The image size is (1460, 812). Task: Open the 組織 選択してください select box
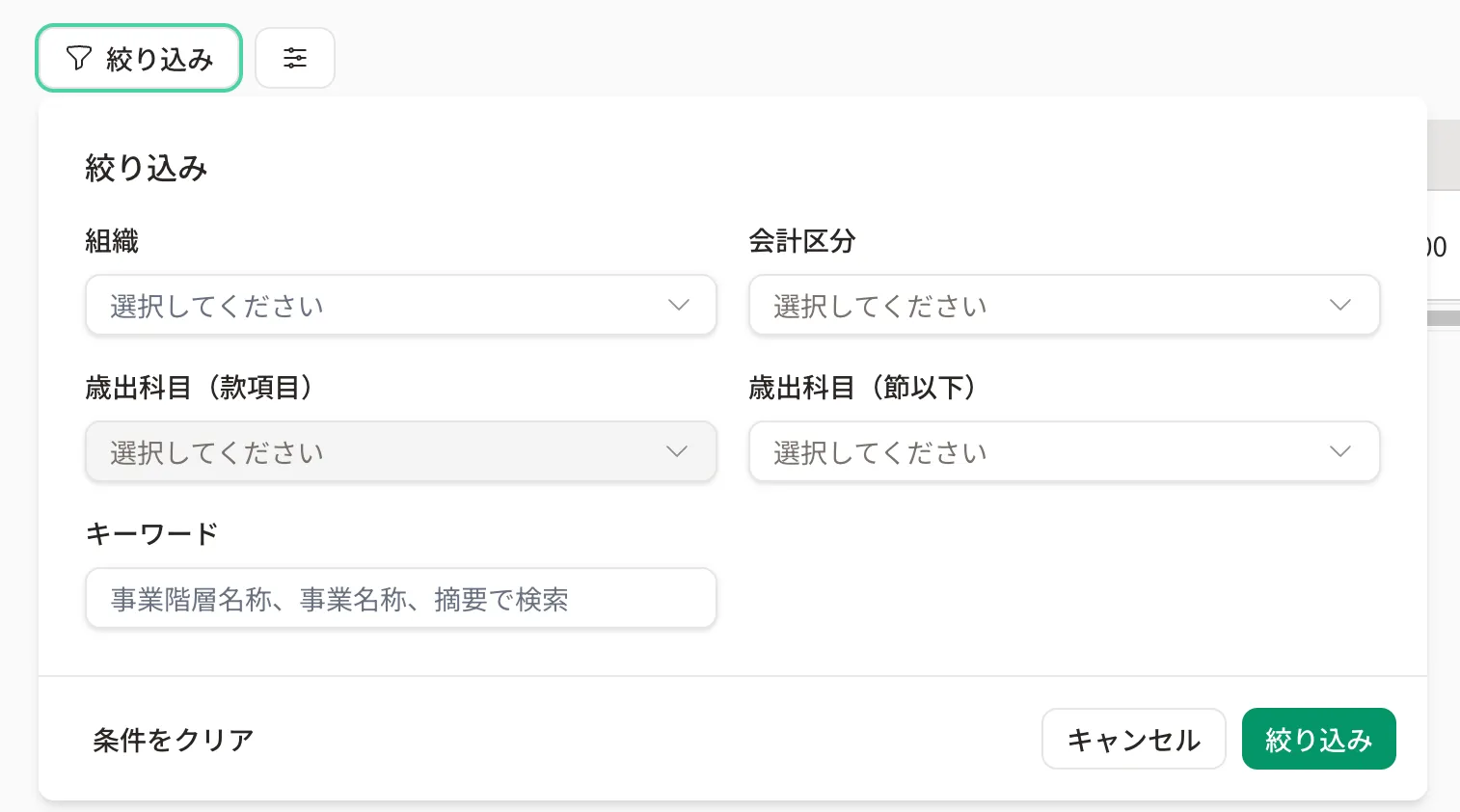tap(401, 306)
